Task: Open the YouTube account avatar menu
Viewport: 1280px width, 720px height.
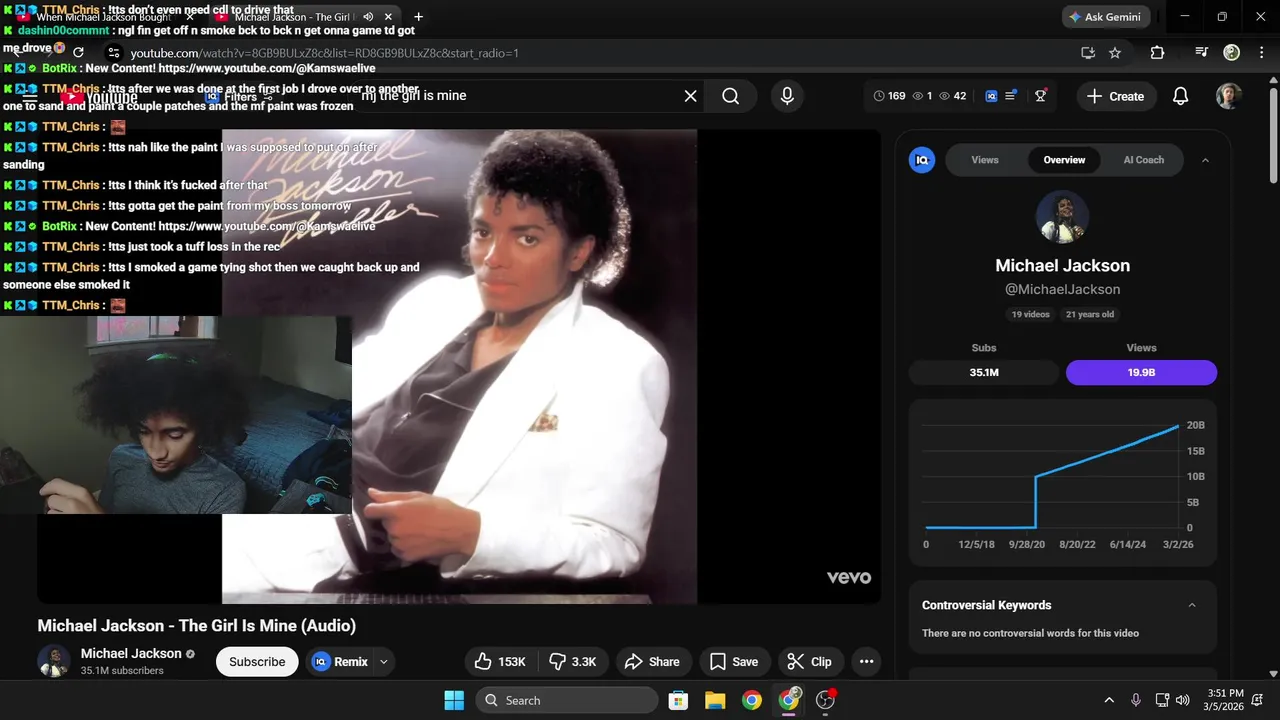Action: 1228,96
